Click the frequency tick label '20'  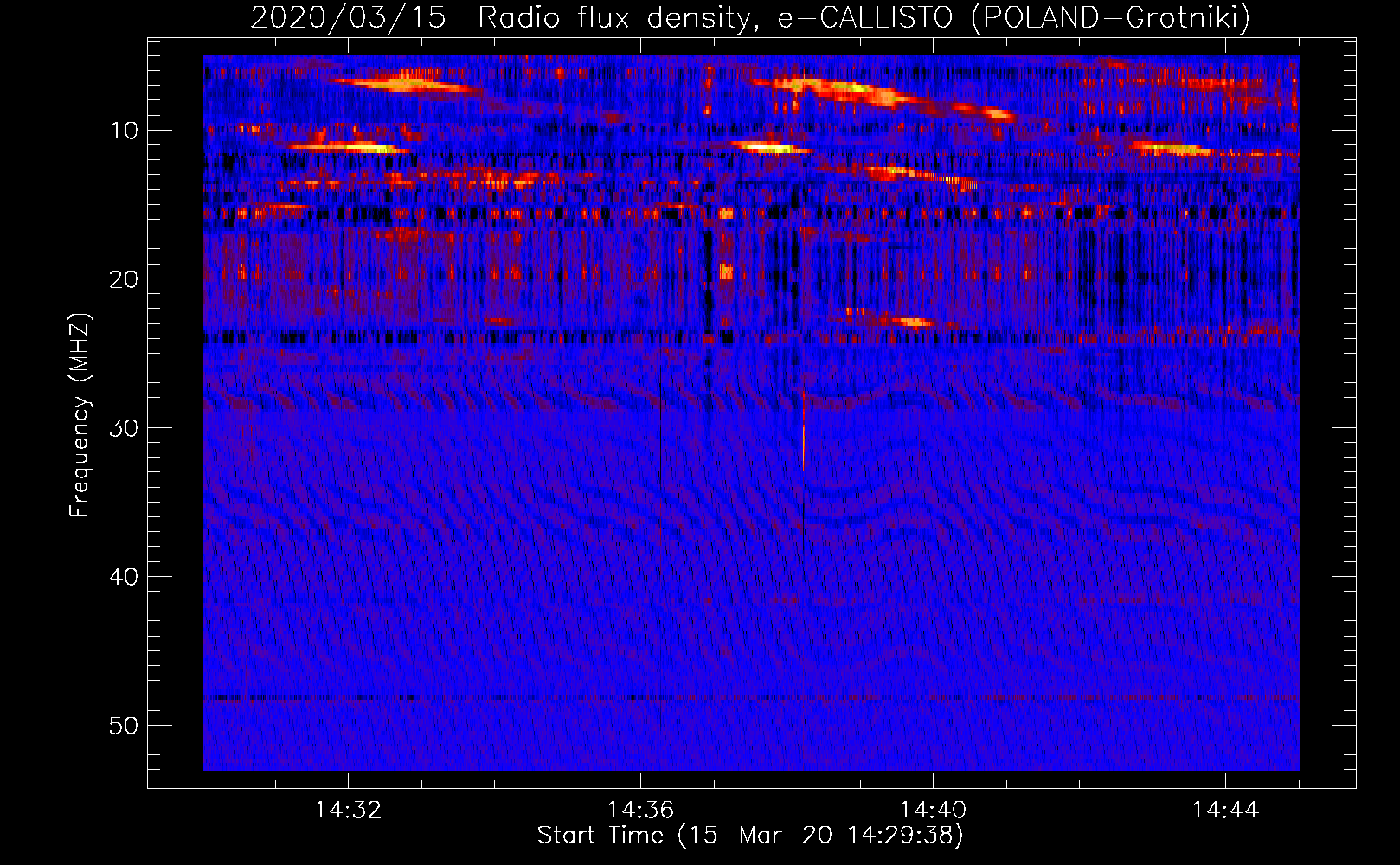(125, 279)
